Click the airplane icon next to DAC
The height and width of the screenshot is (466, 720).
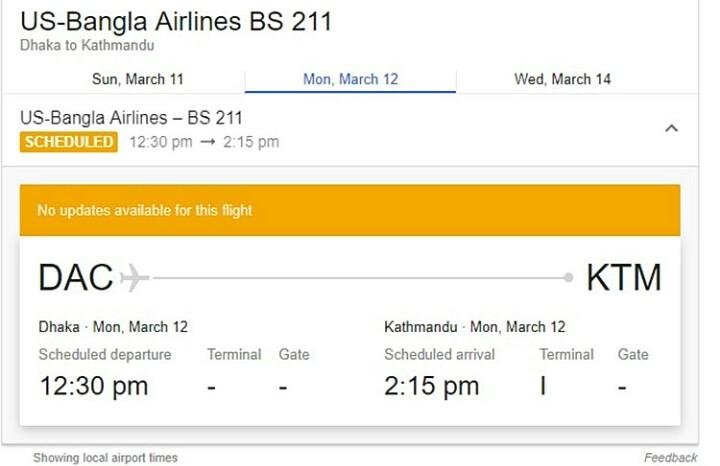point(134,277)
